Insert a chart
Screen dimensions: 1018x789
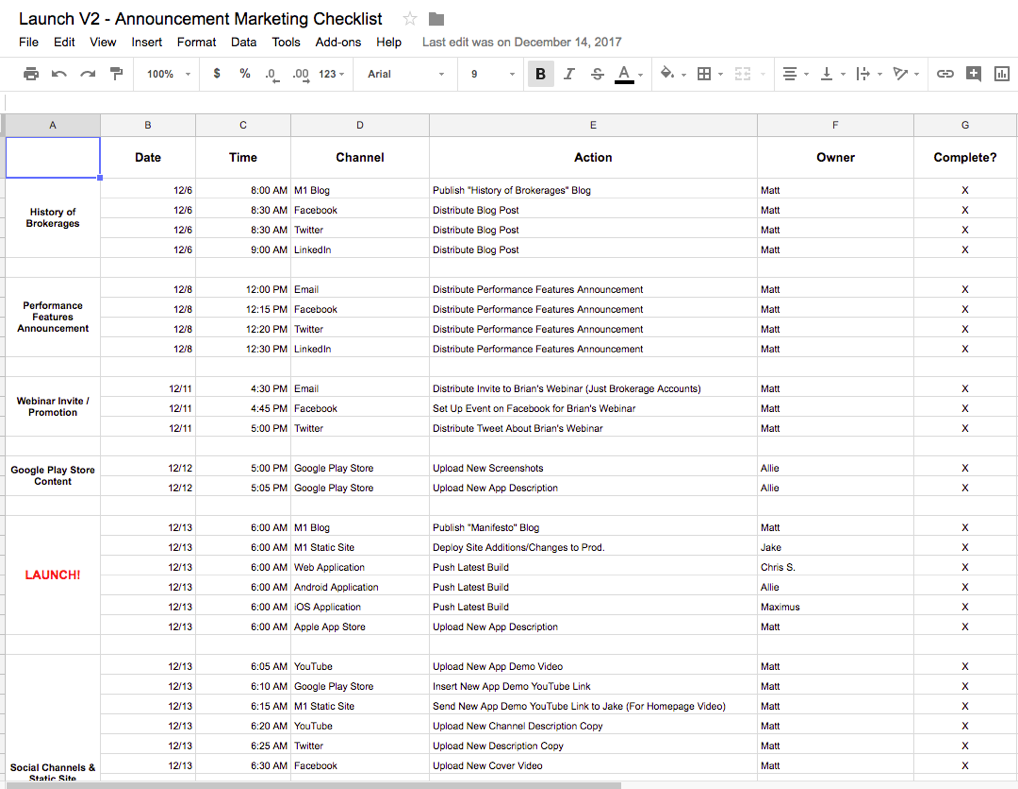[1002, 74]
